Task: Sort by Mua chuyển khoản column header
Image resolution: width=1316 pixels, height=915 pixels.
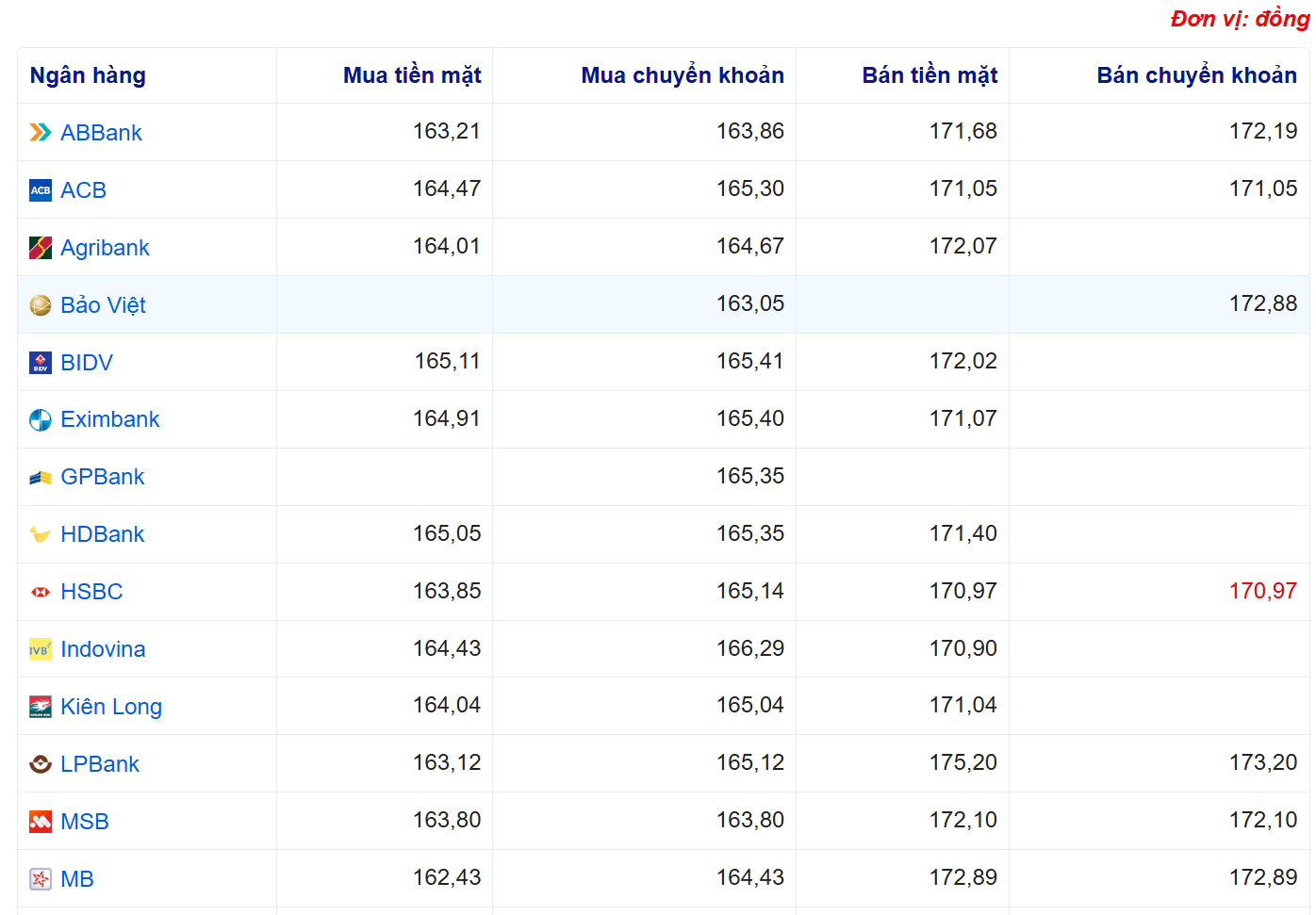Action: tap(683, 75)
